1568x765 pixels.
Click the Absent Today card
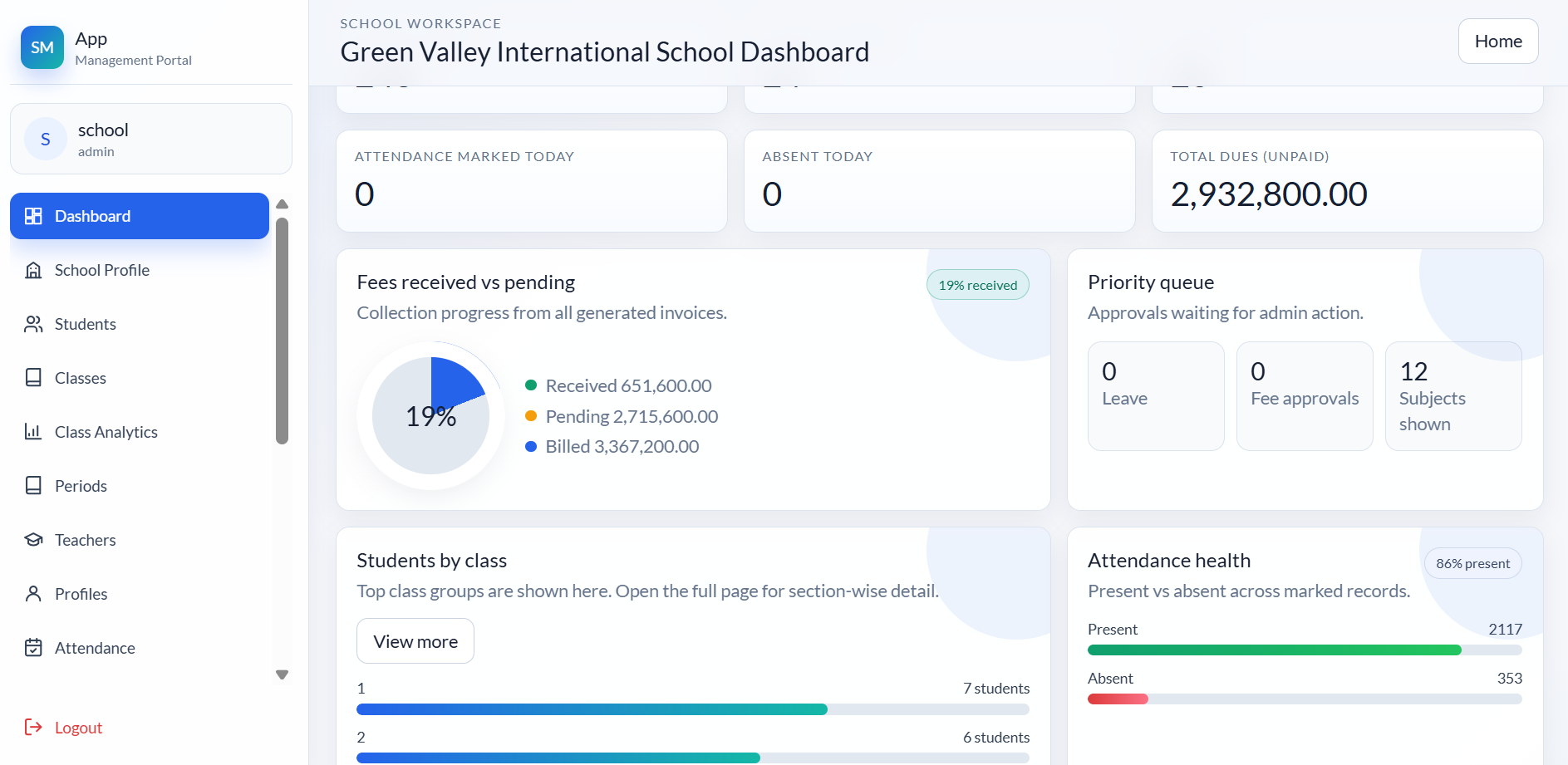pos(940,181)
